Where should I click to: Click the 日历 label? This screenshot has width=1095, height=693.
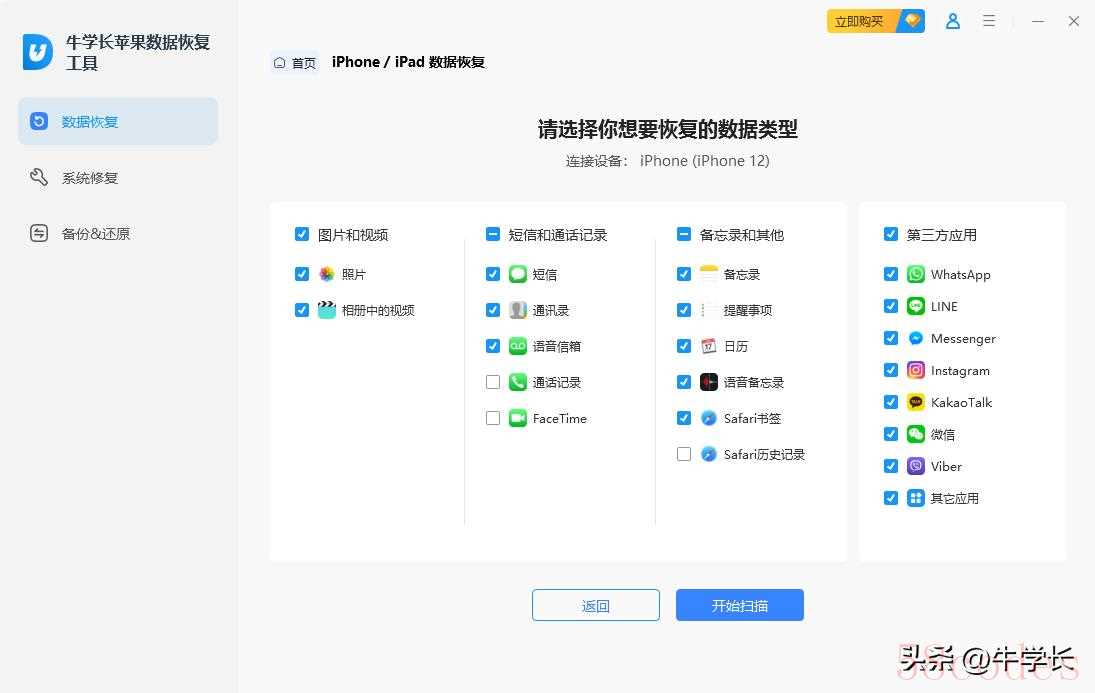[x=736, y=346]
